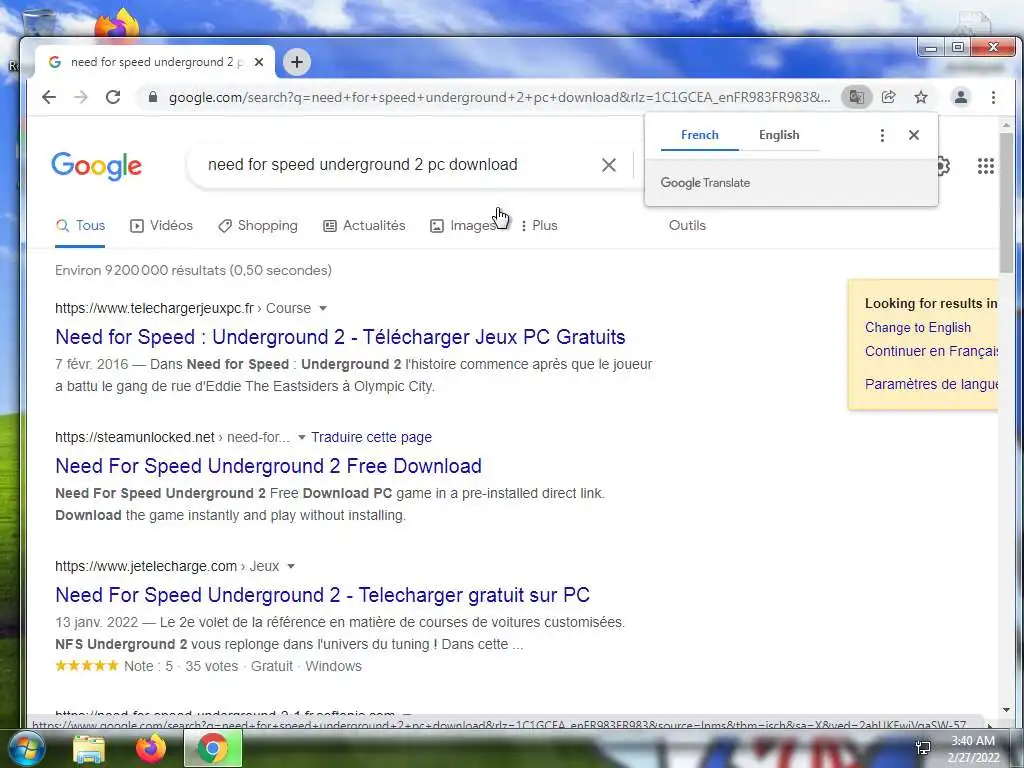Switch to the Actualités search tab

pos(364,225)
